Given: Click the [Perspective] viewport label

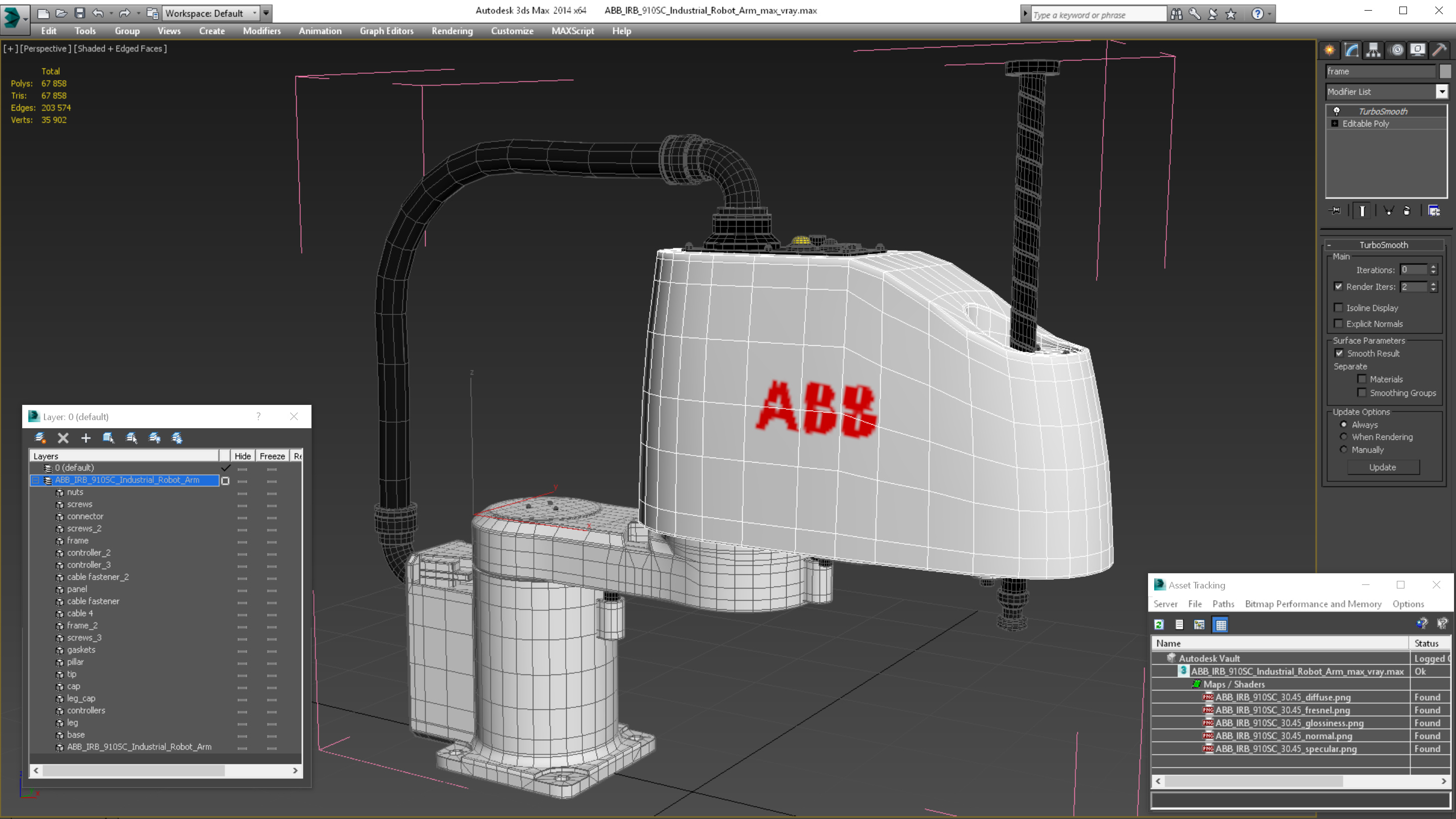Looking at the screenshot, I should tap(46, 49).
